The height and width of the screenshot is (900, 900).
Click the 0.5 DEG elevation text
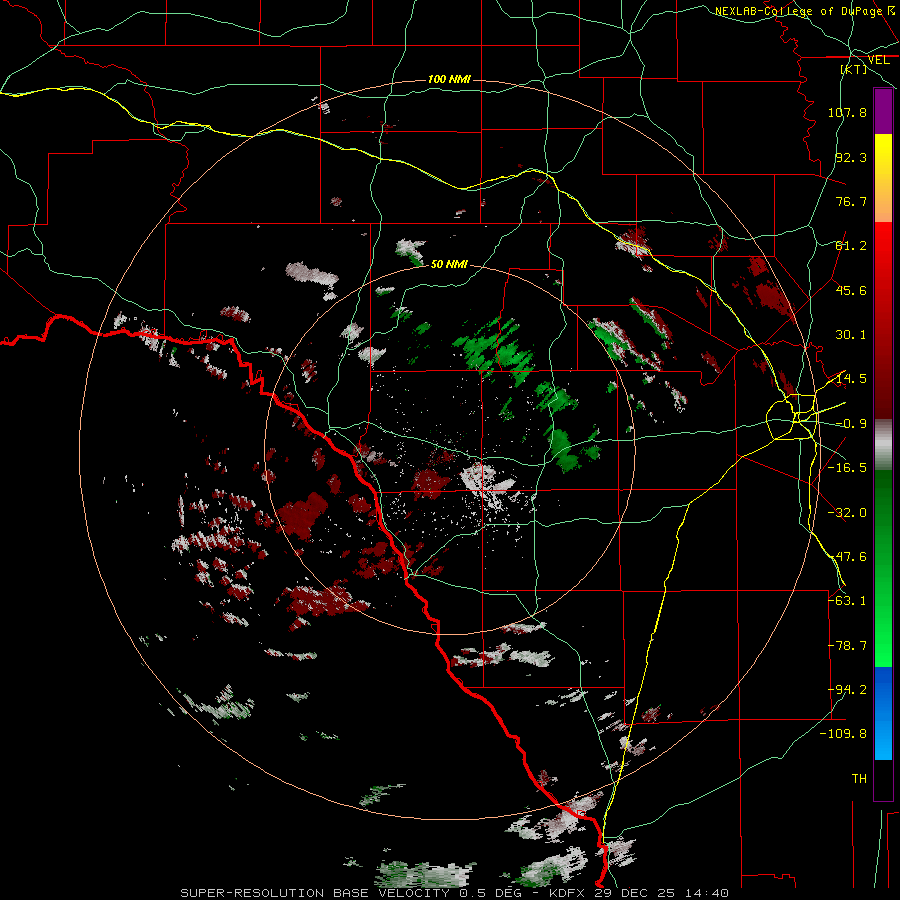pyautogui.click(x=490, y=893)
